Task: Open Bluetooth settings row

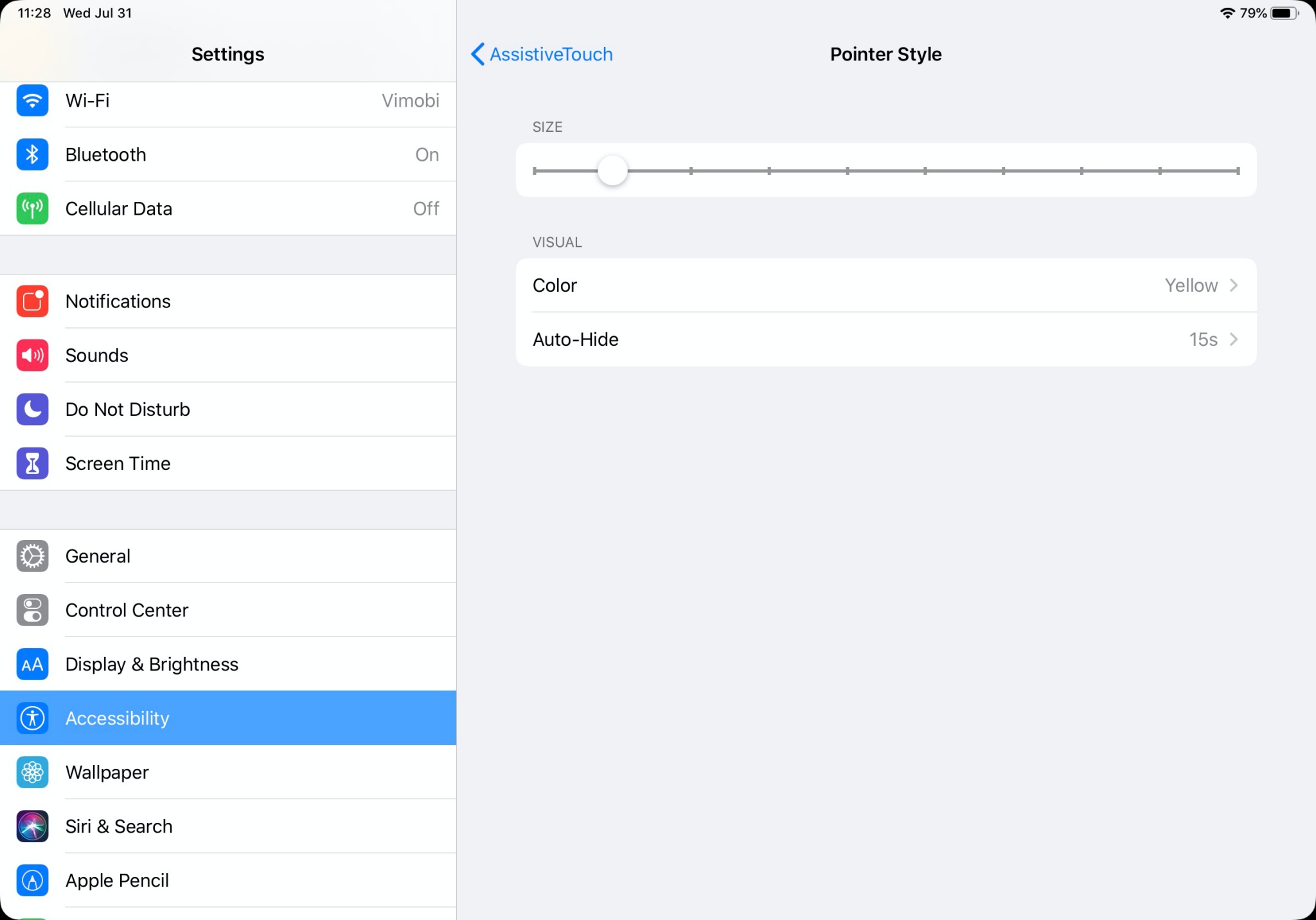Action: click(228, 154)
